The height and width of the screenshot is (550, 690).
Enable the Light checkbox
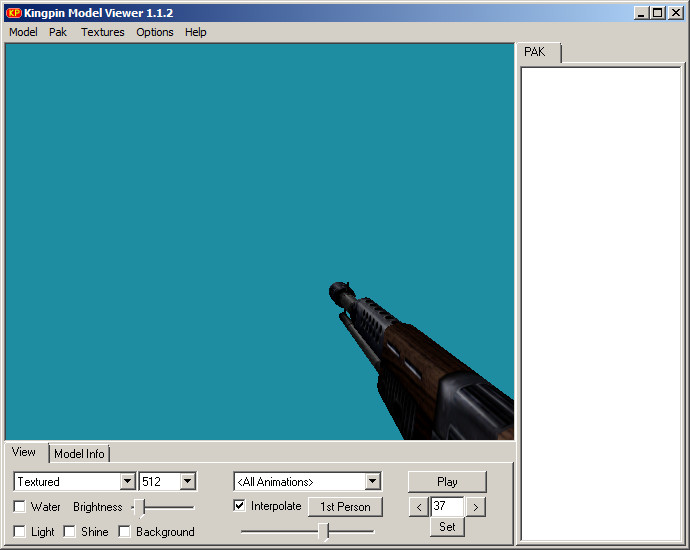(19, 532)
